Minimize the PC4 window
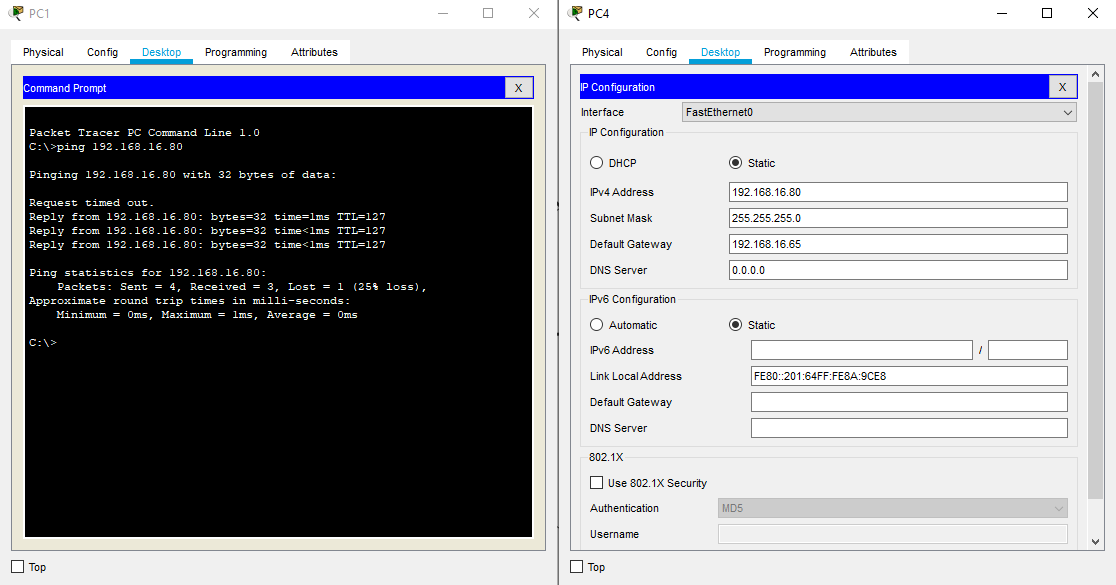 pyautogui.click(x=1001, y=13)
